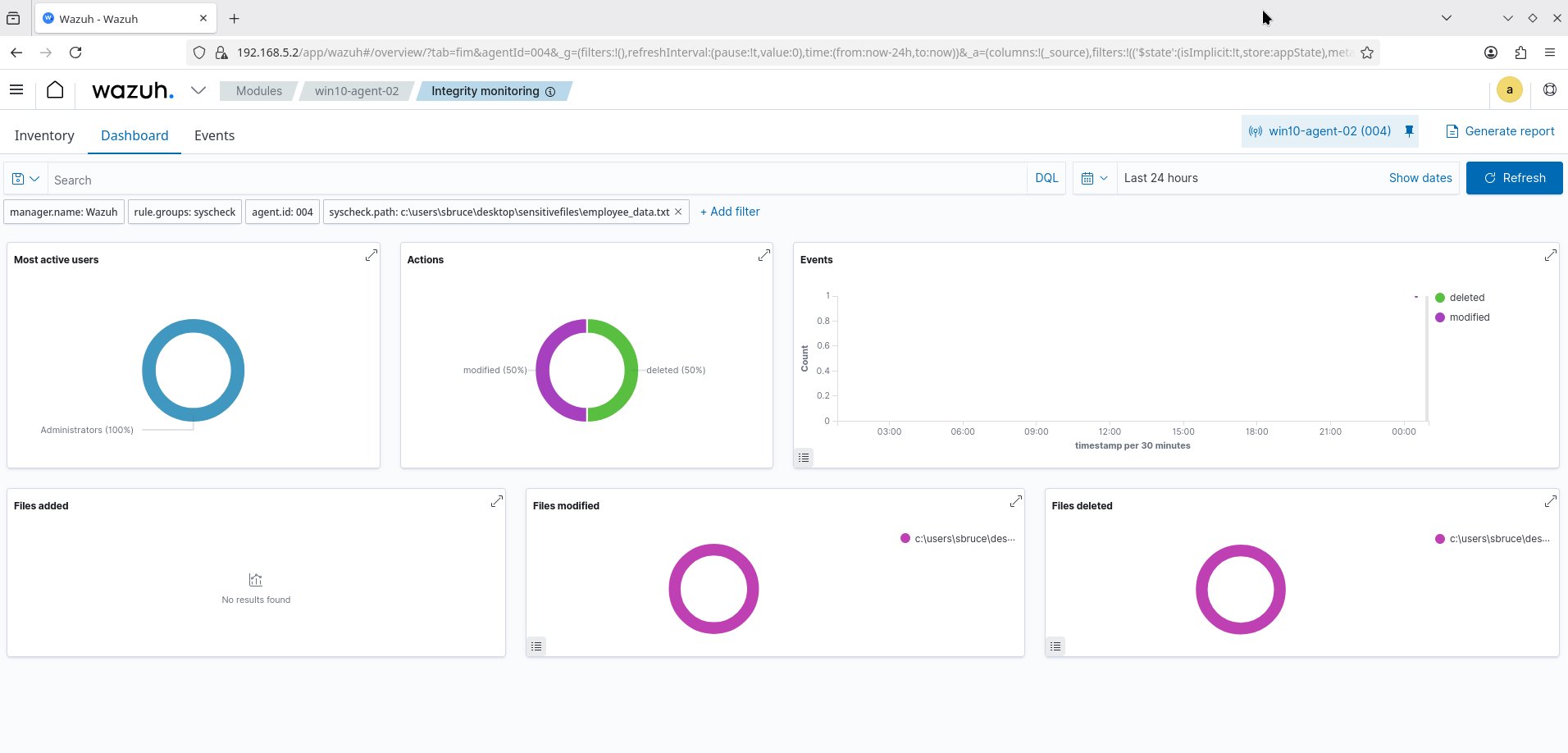This screenshot has width=1568, height=753.
Task: Toggle legend in the Events panel
Action: [804, 458]
